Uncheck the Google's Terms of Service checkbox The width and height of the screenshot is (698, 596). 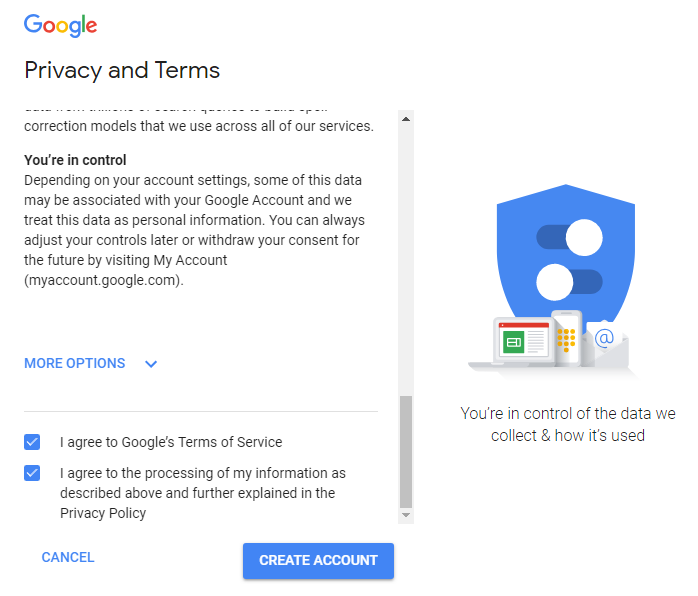[32, 442]
